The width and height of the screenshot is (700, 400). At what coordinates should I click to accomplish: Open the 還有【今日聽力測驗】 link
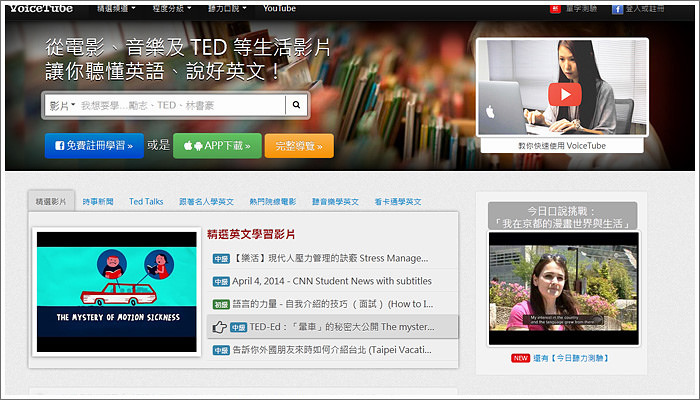(x=571, y=358)
